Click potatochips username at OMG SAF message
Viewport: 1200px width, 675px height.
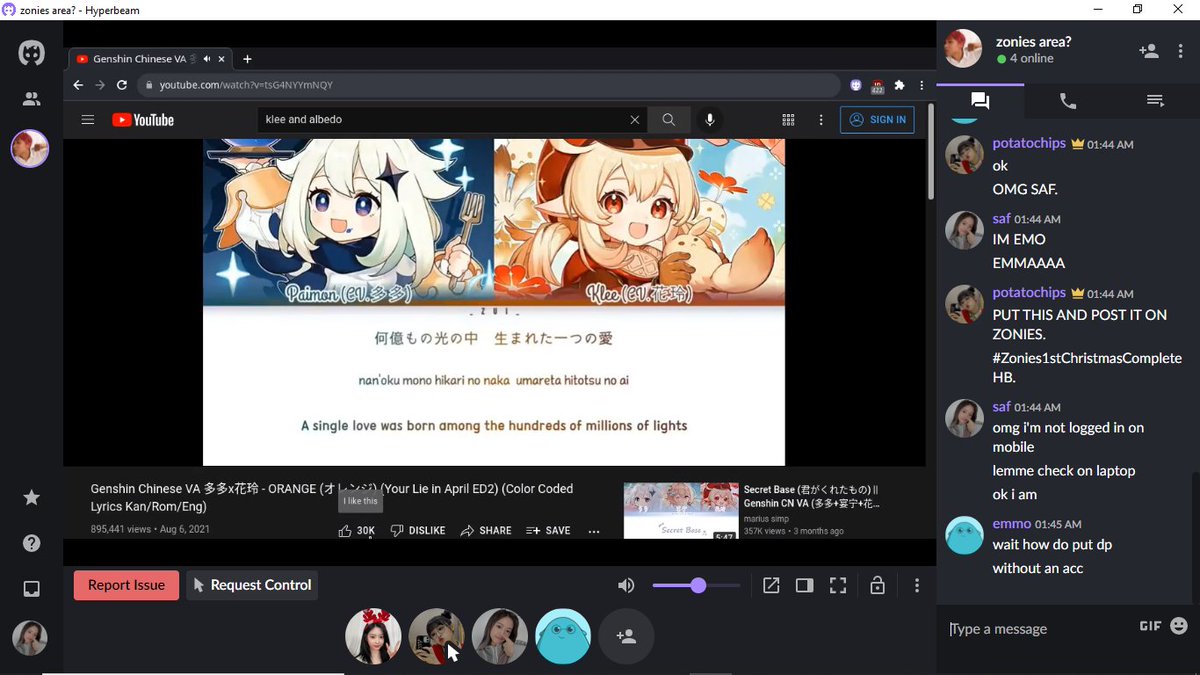tap(1029, 143)
